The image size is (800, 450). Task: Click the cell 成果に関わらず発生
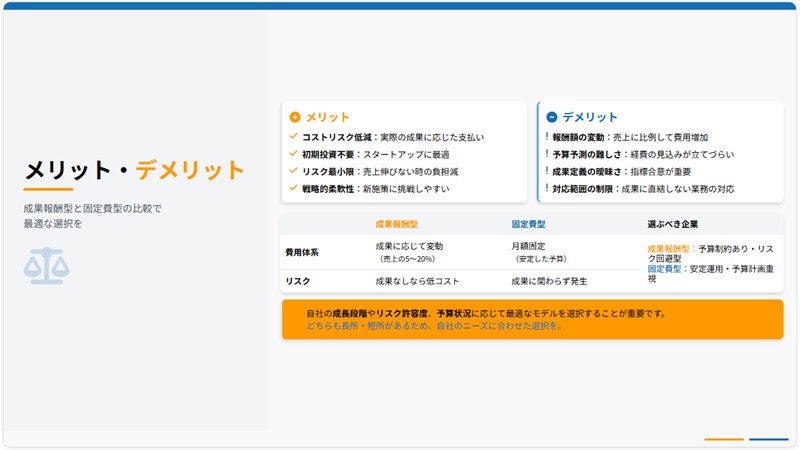(549, 281)
